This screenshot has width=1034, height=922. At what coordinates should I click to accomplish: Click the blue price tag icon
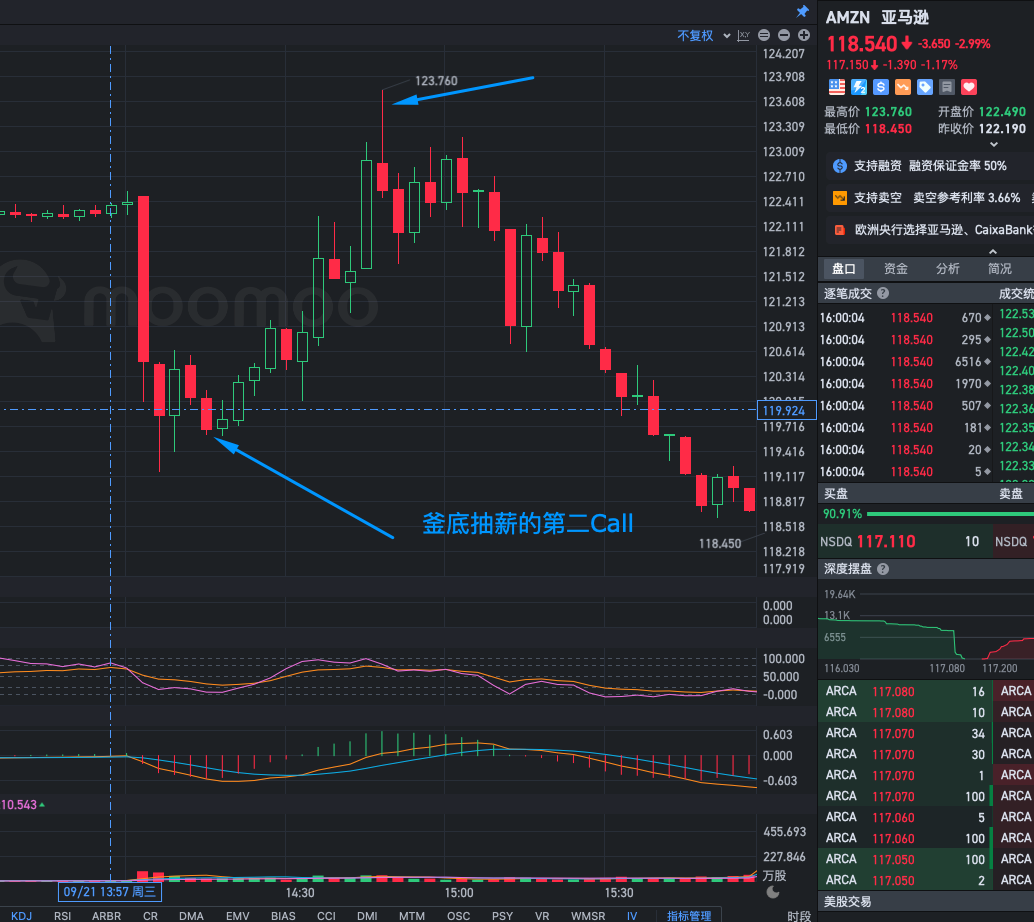[925, 86]
